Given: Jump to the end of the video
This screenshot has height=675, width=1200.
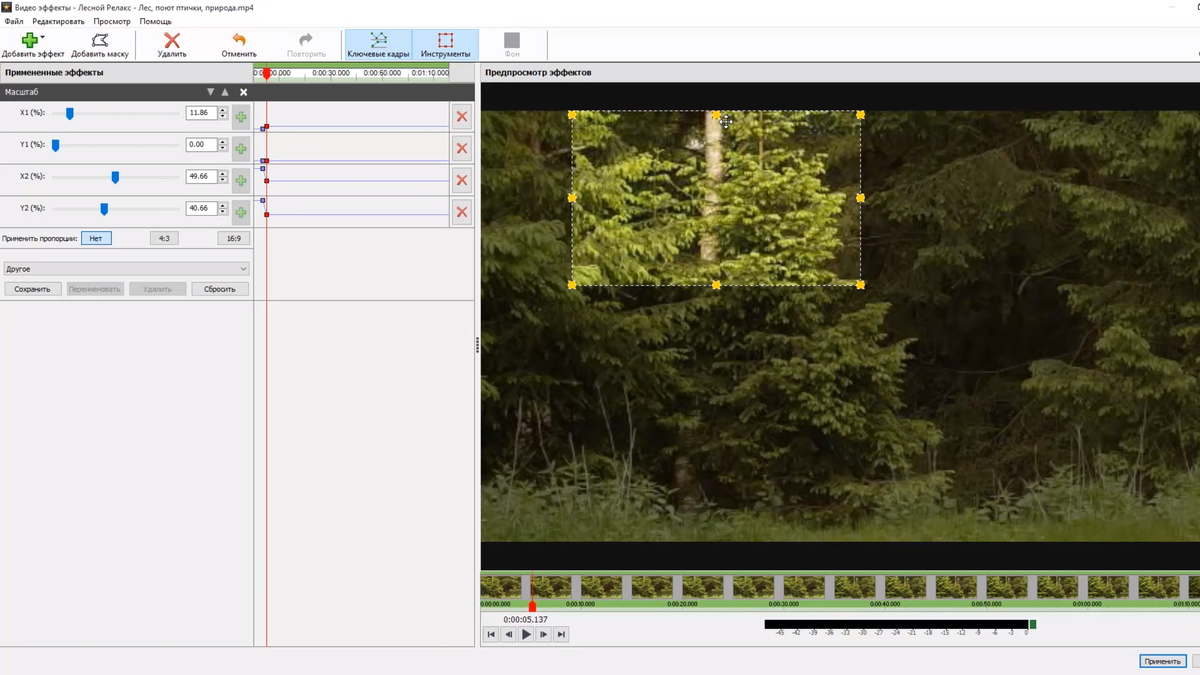Looking at the screenshot, I should click(561, 634).
